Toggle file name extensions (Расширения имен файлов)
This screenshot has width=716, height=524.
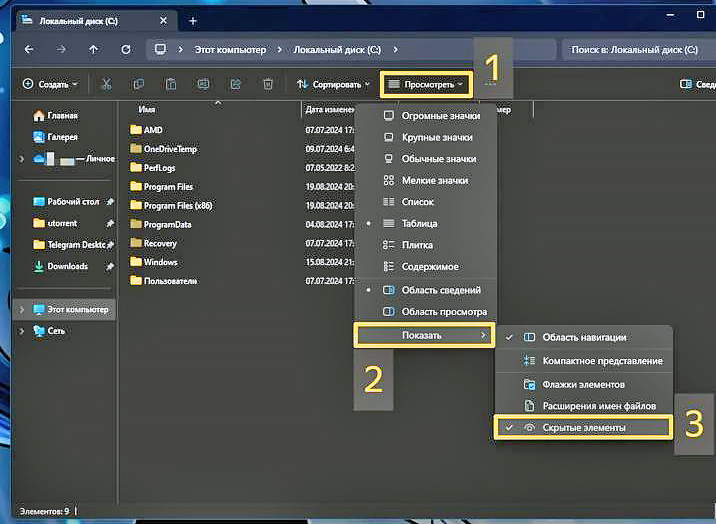[x=598, y=406]
